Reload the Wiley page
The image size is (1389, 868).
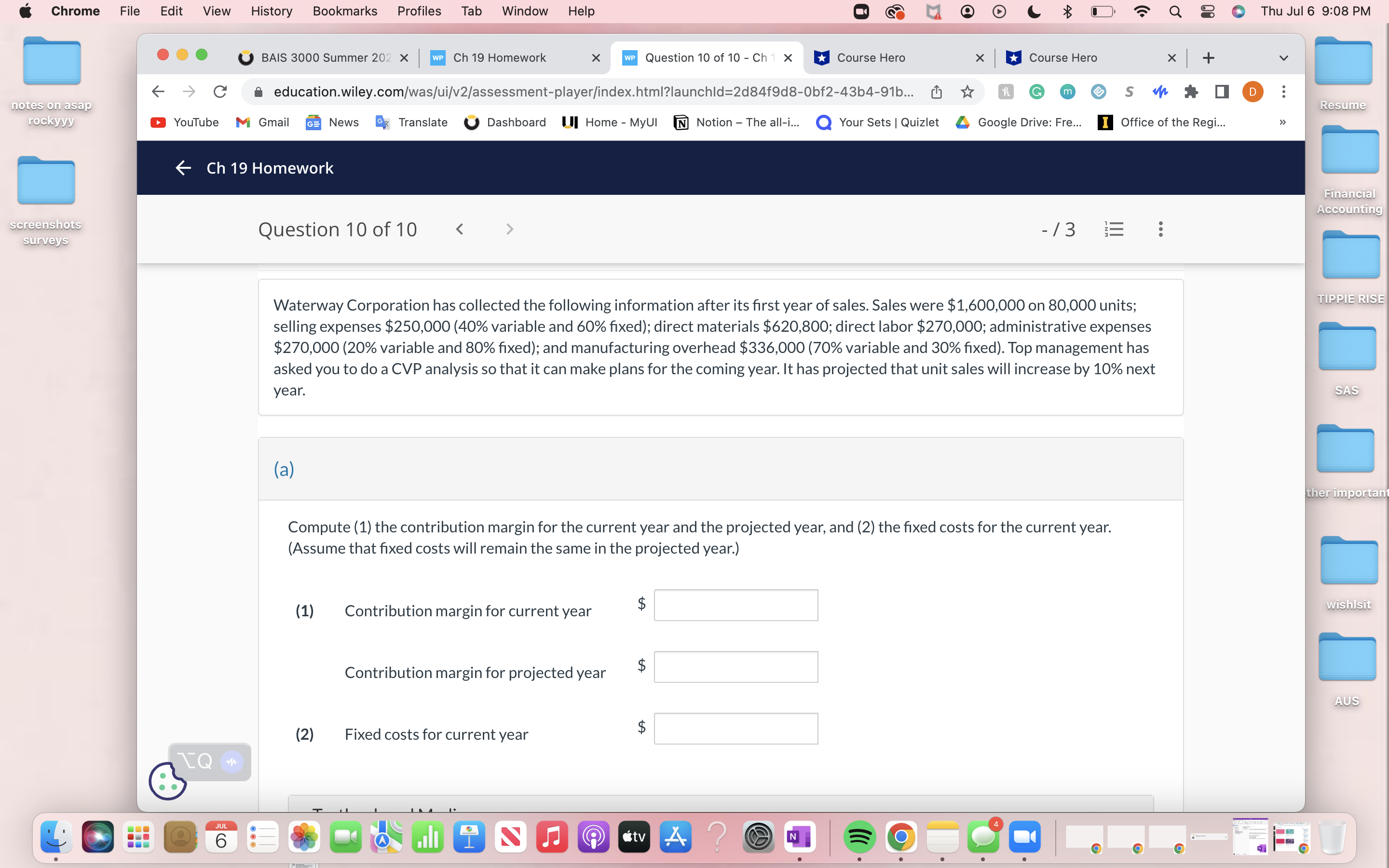220,92
